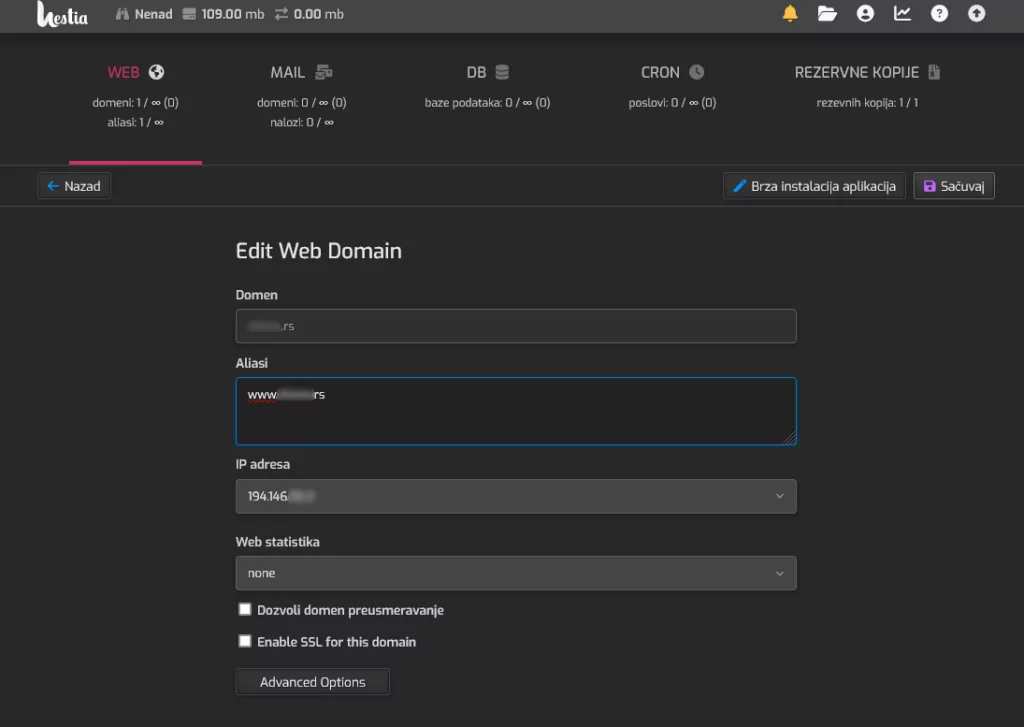Click the Hestia logo

click(62, 14)
